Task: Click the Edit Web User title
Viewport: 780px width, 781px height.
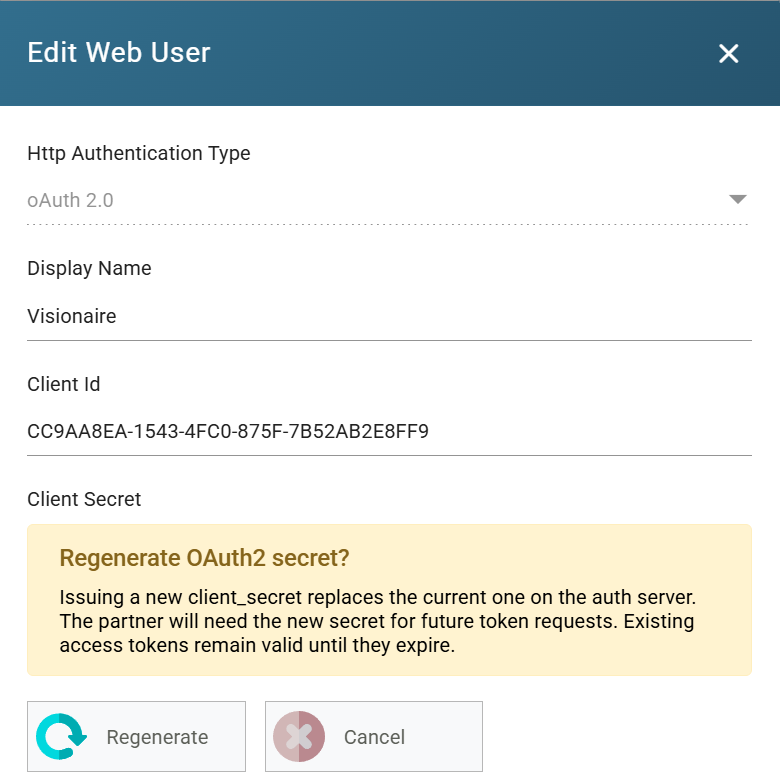Action: point(119,52)
